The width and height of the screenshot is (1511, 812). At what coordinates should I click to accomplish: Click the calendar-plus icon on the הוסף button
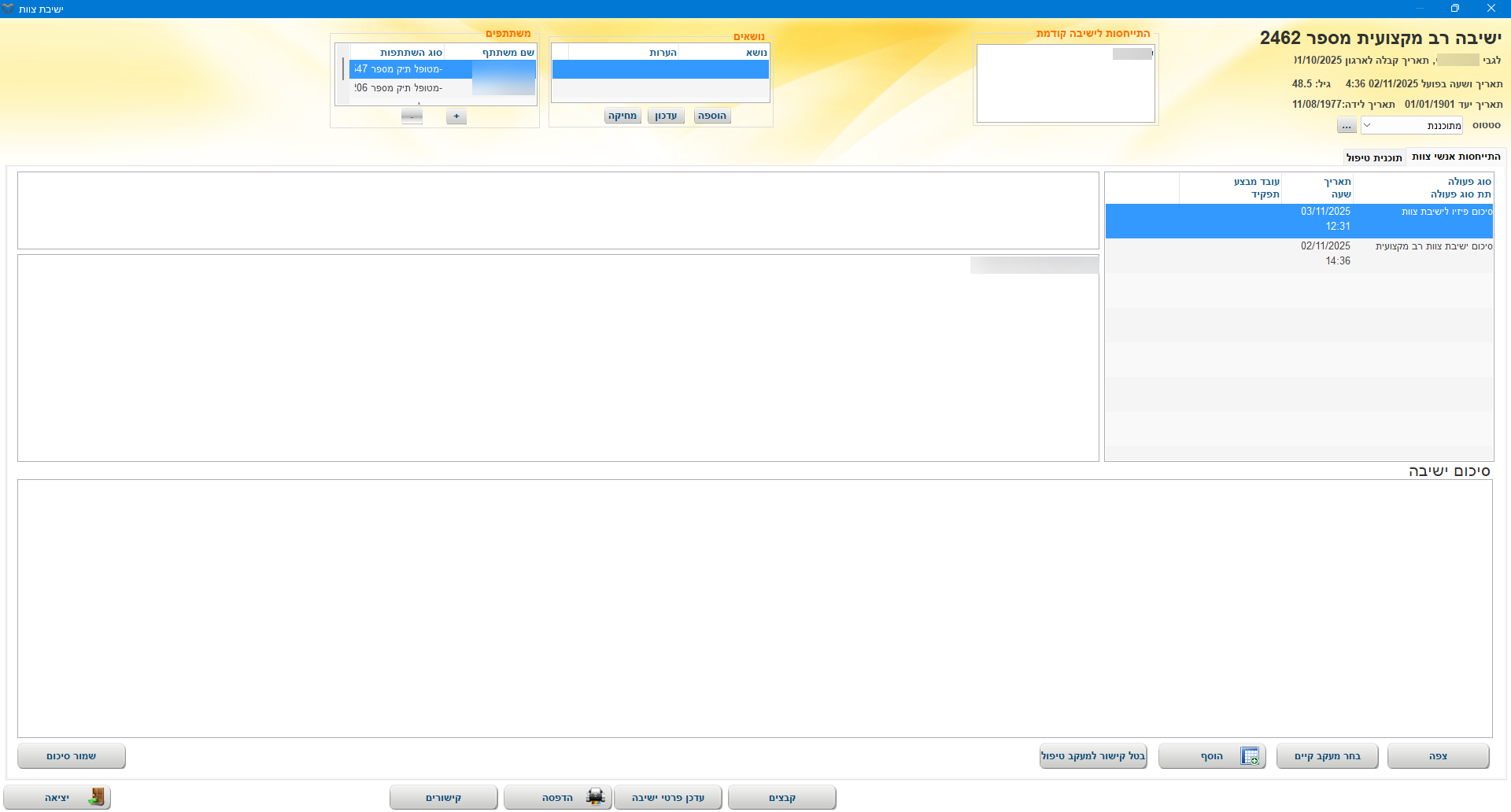point(1249,756)
